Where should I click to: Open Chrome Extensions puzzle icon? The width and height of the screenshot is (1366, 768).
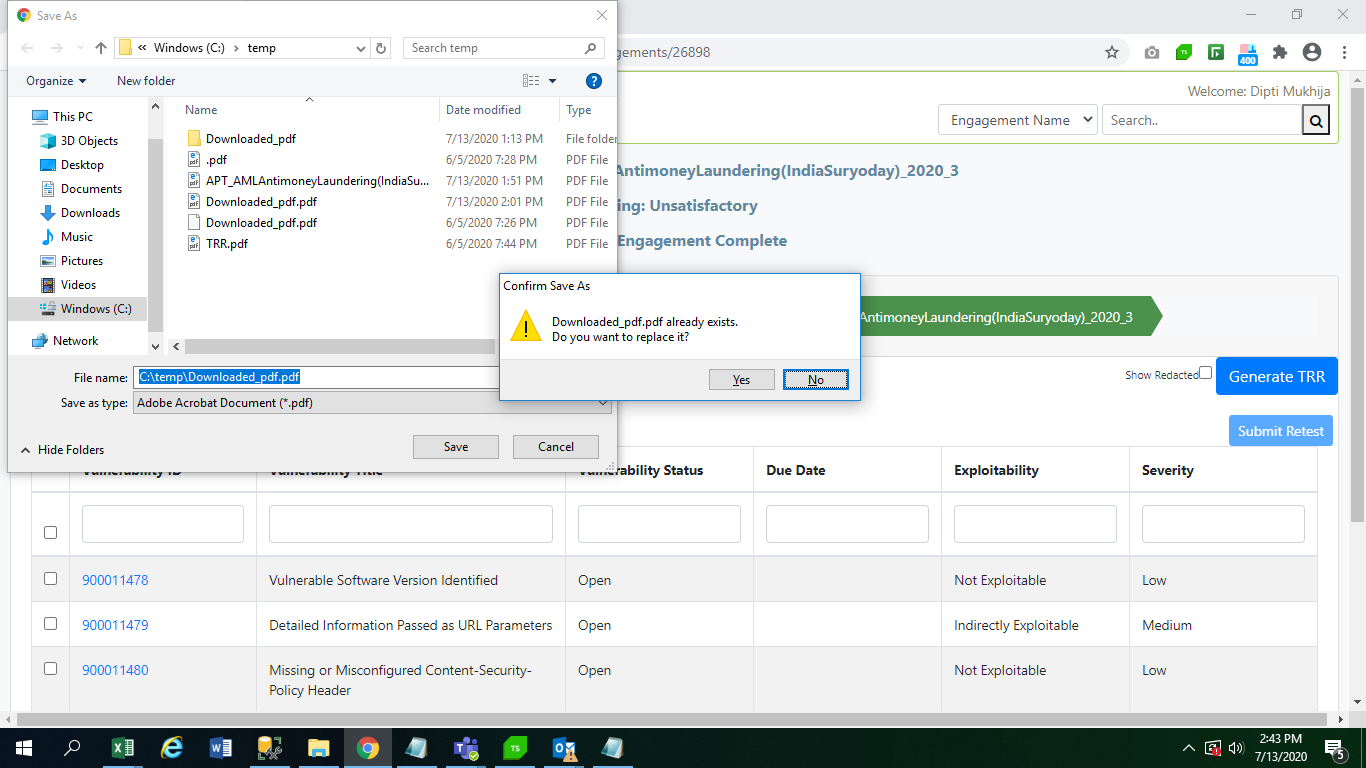pyautogui.click(x=1280, y=52)
